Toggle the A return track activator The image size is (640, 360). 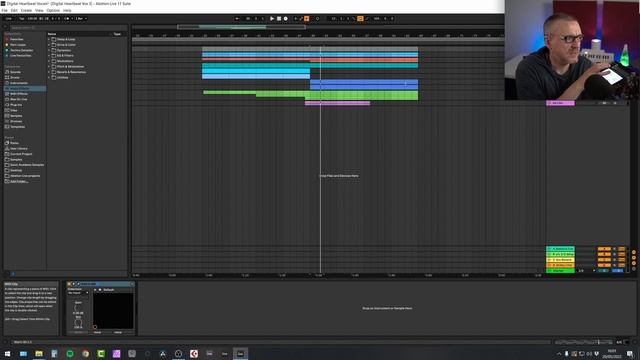click(x=604, y=249)
